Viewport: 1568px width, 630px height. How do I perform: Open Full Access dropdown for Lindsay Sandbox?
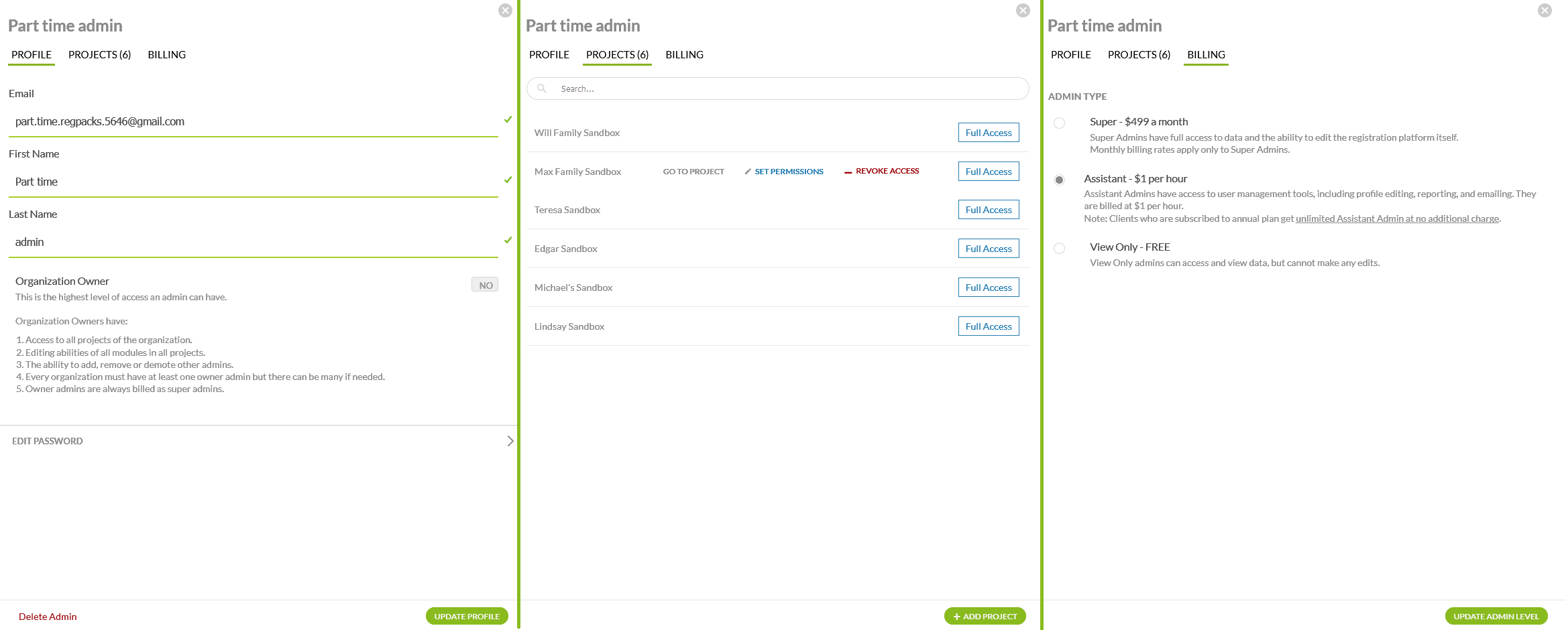[988, 326]
